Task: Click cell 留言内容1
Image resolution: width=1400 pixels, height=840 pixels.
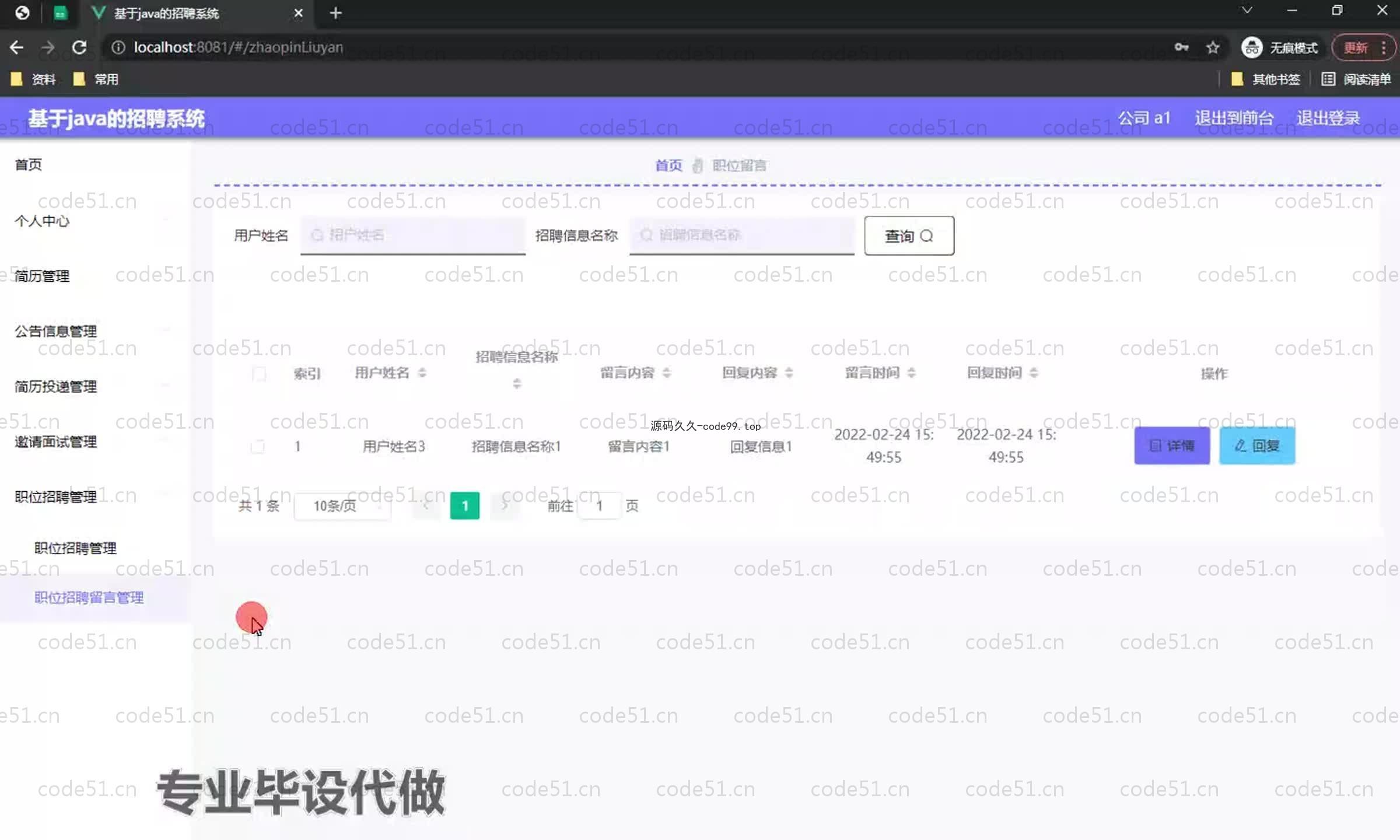Action: 639,447
